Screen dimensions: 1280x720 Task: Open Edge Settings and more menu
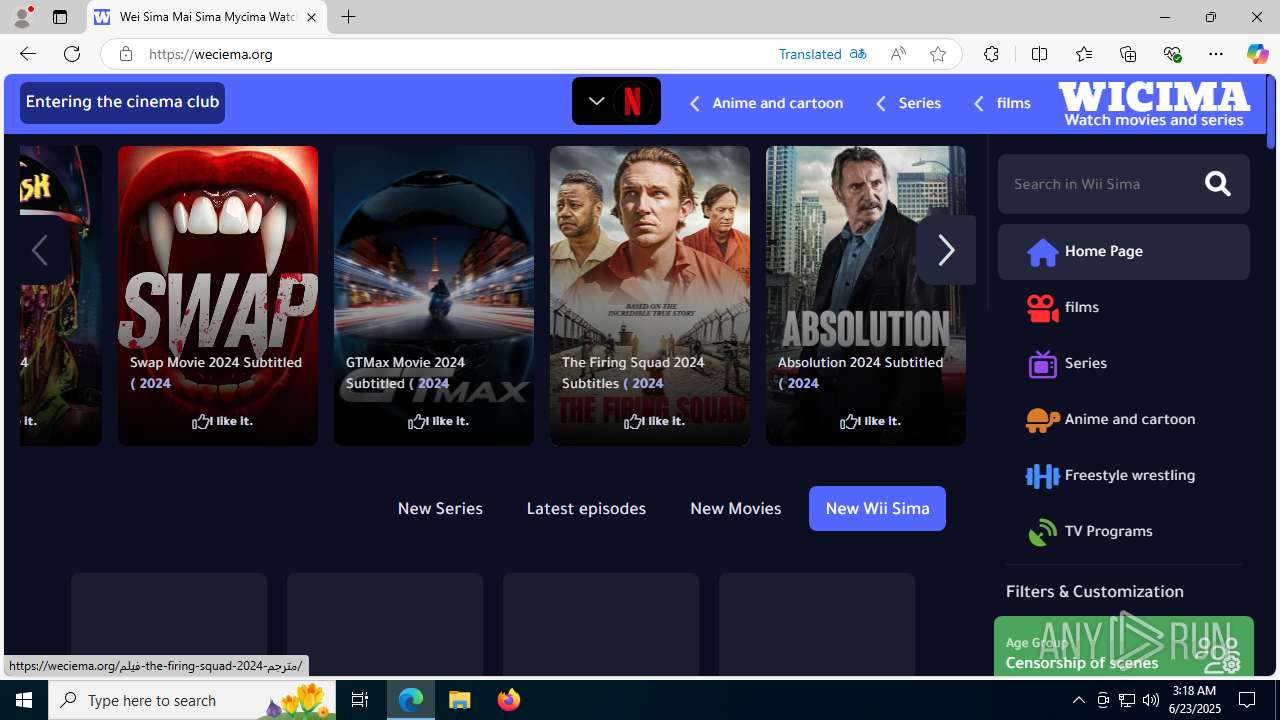pyautogui.click(x=1215, y=54)
